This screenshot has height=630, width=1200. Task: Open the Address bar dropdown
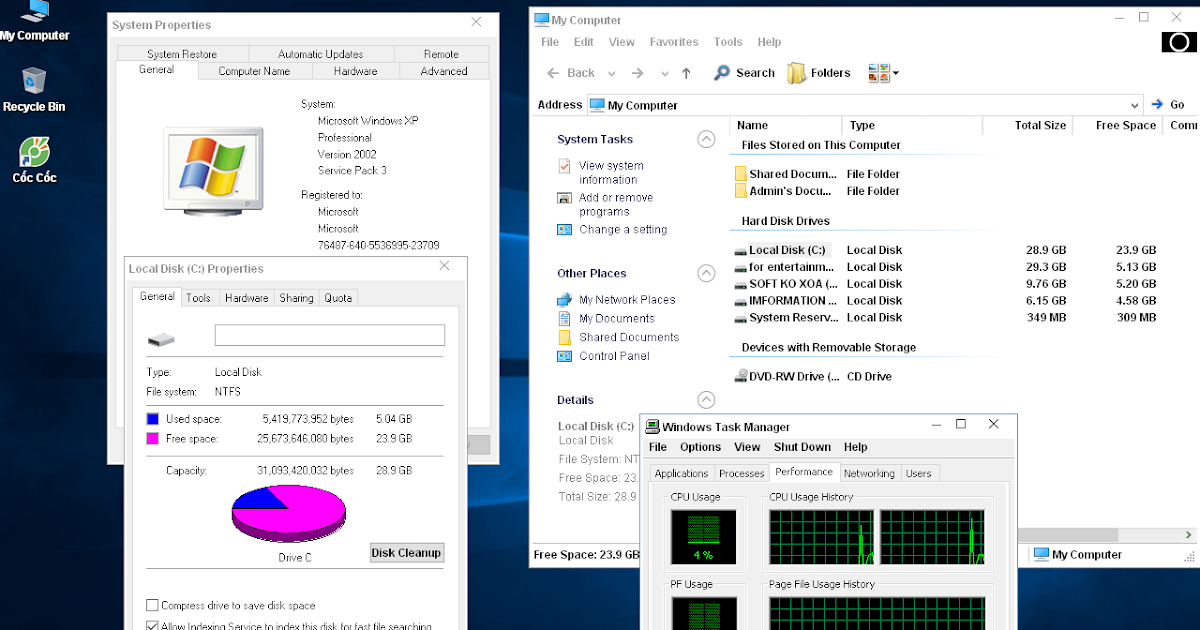pyautogui.click(x=1135, y=105)
